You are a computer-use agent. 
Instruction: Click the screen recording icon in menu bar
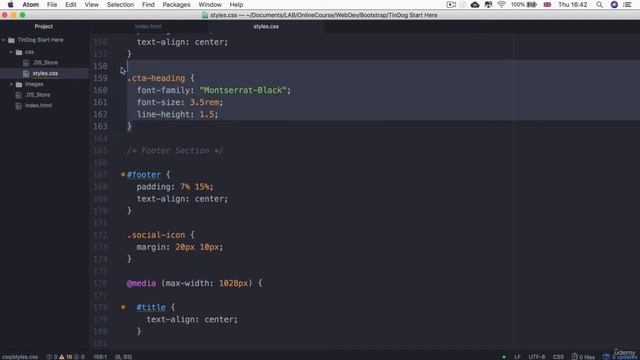(451, 4)
